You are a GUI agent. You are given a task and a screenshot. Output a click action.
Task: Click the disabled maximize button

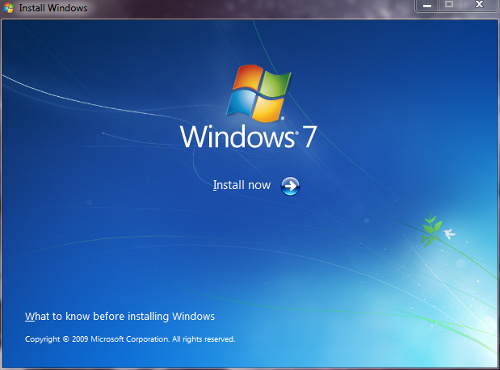(x=449, y=5)
